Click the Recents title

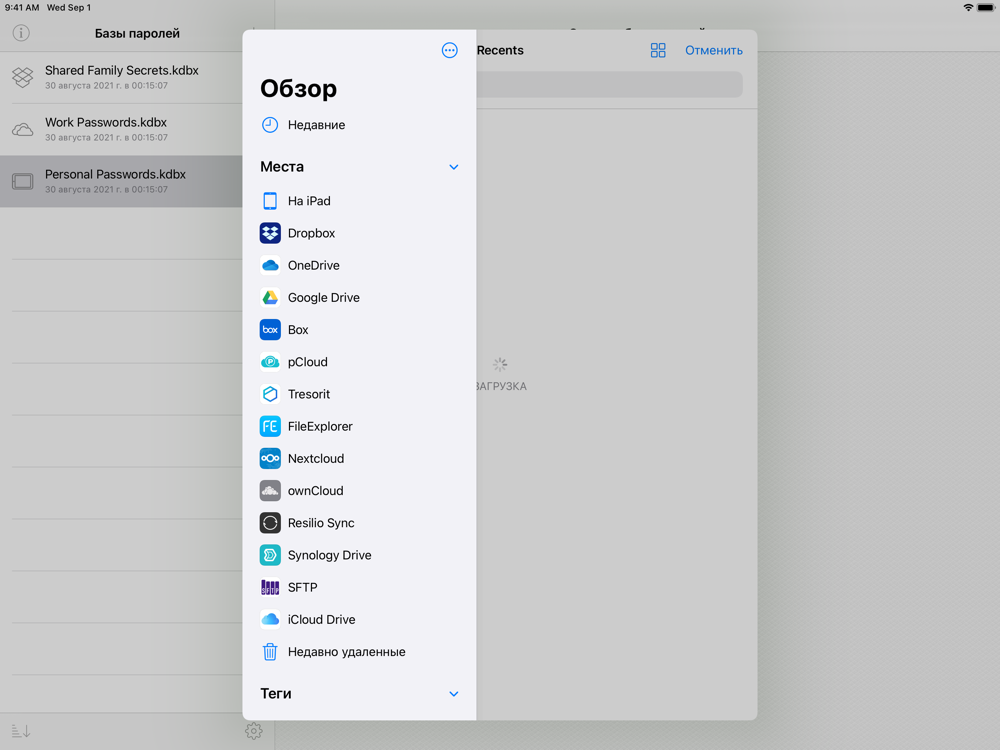click(500, 50)
